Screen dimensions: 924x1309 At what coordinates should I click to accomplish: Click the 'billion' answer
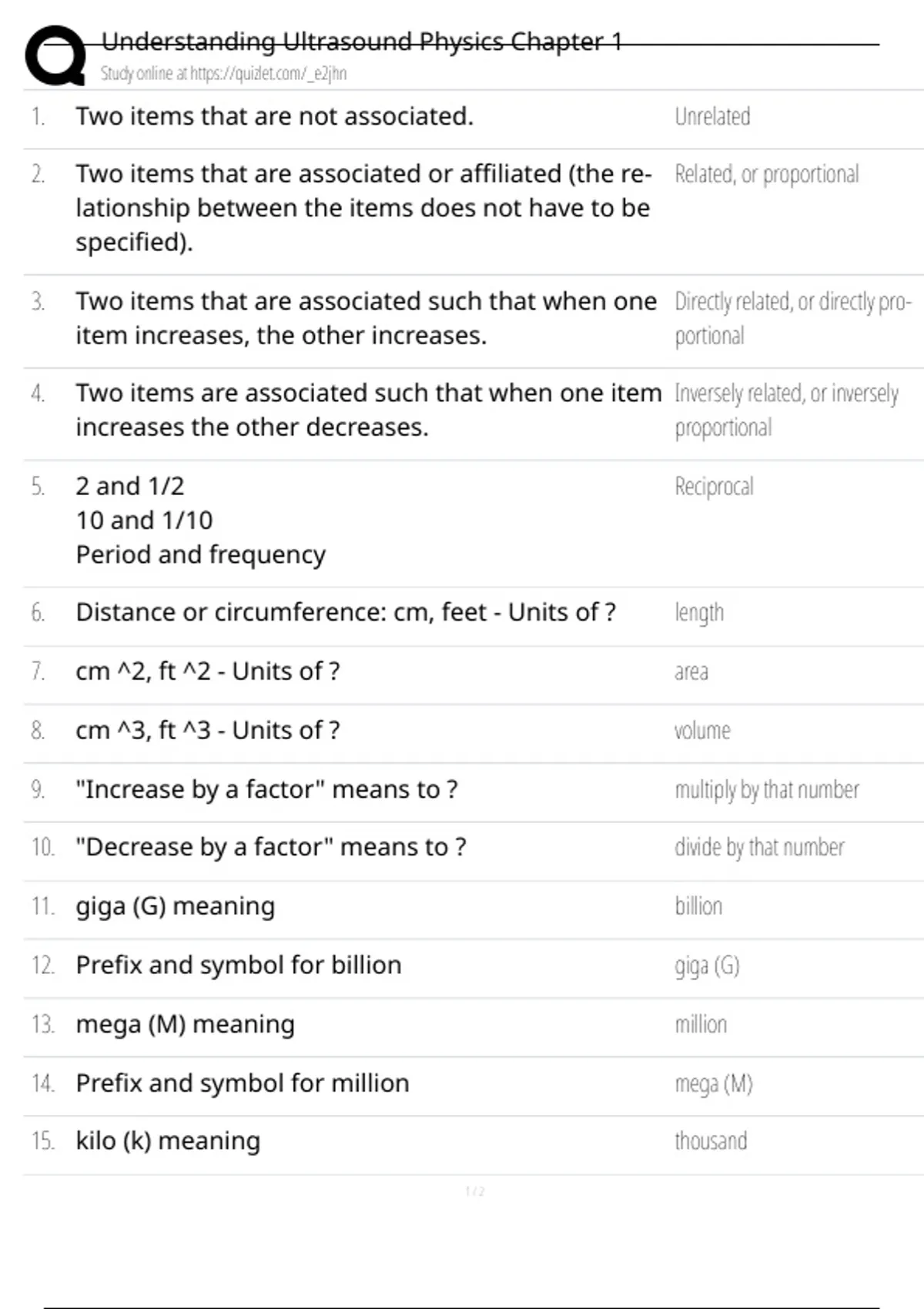click(698, 906)
